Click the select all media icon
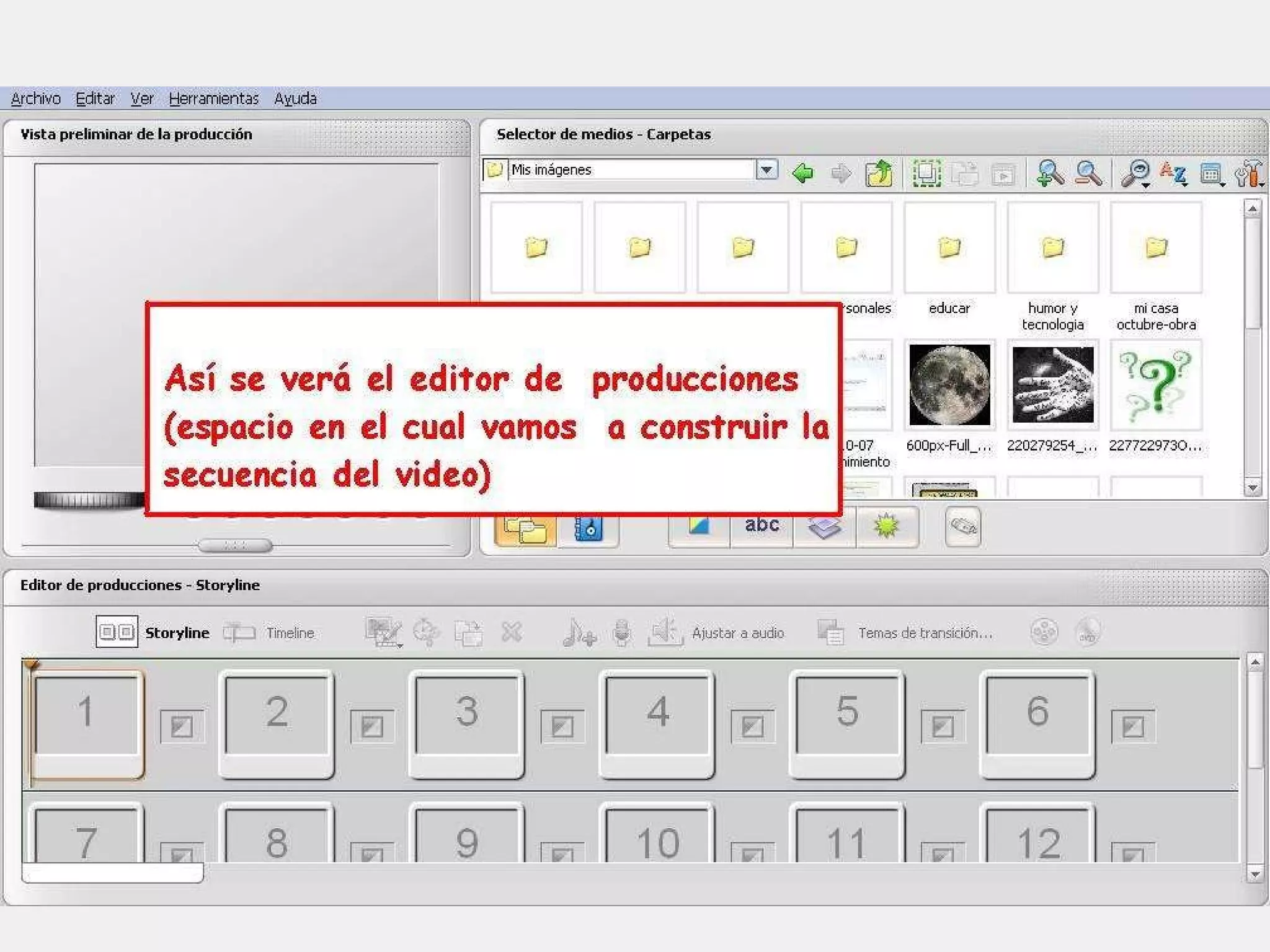 tap(926, 173)
